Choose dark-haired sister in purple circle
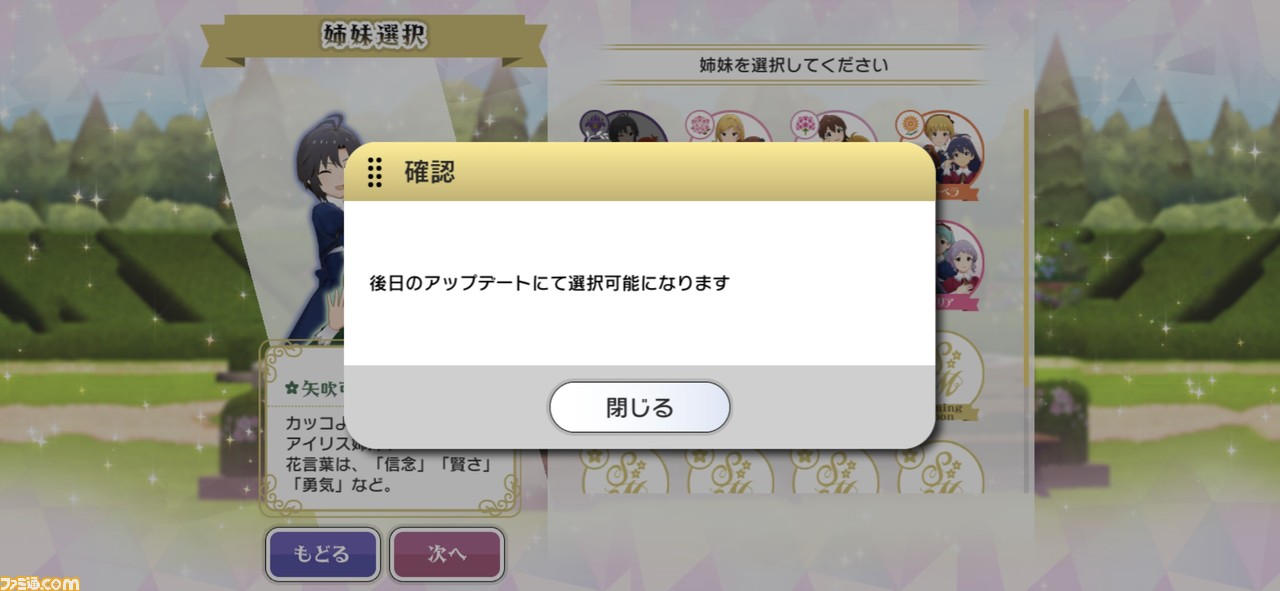1280x591 pixels. click(632, 128)
